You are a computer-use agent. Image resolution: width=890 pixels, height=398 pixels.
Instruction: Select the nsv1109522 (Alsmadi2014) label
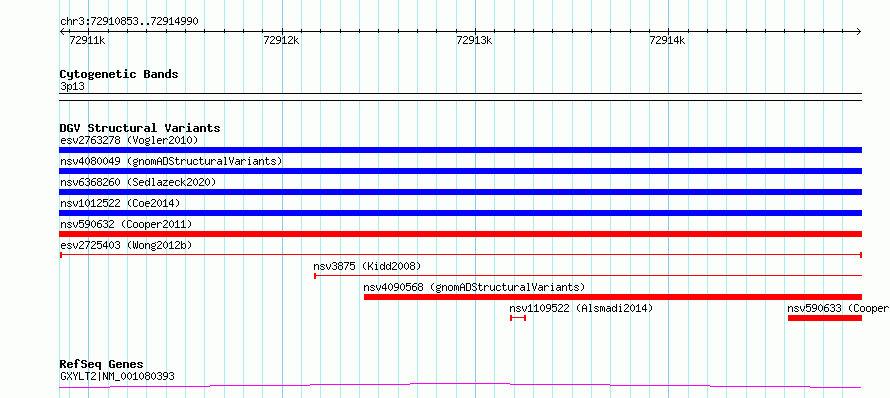pyautogui.click(x=581, y=309)
